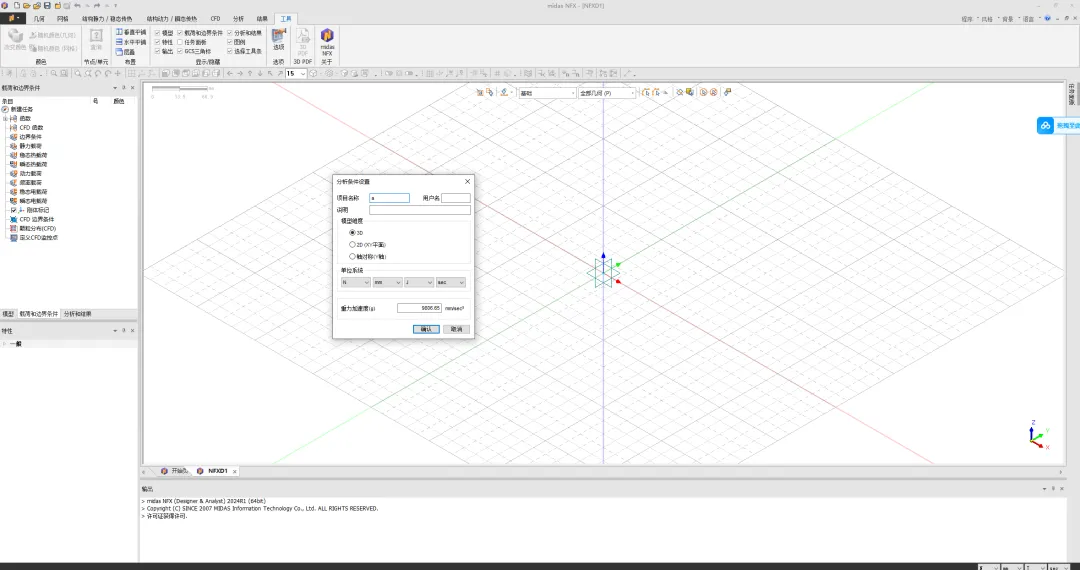
Task: Open the application menu button left of 几何 tab
Action: pos(12,19)
